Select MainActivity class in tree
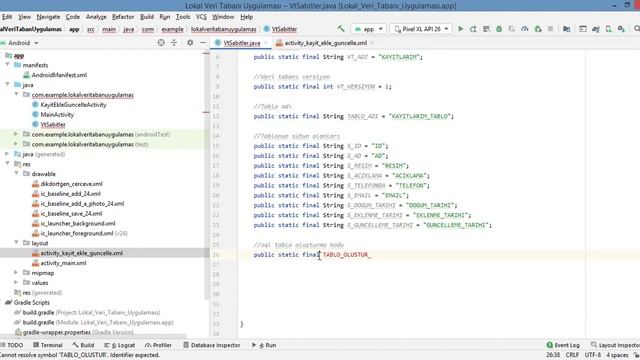The image size is (640, 360). coord(57,114)
